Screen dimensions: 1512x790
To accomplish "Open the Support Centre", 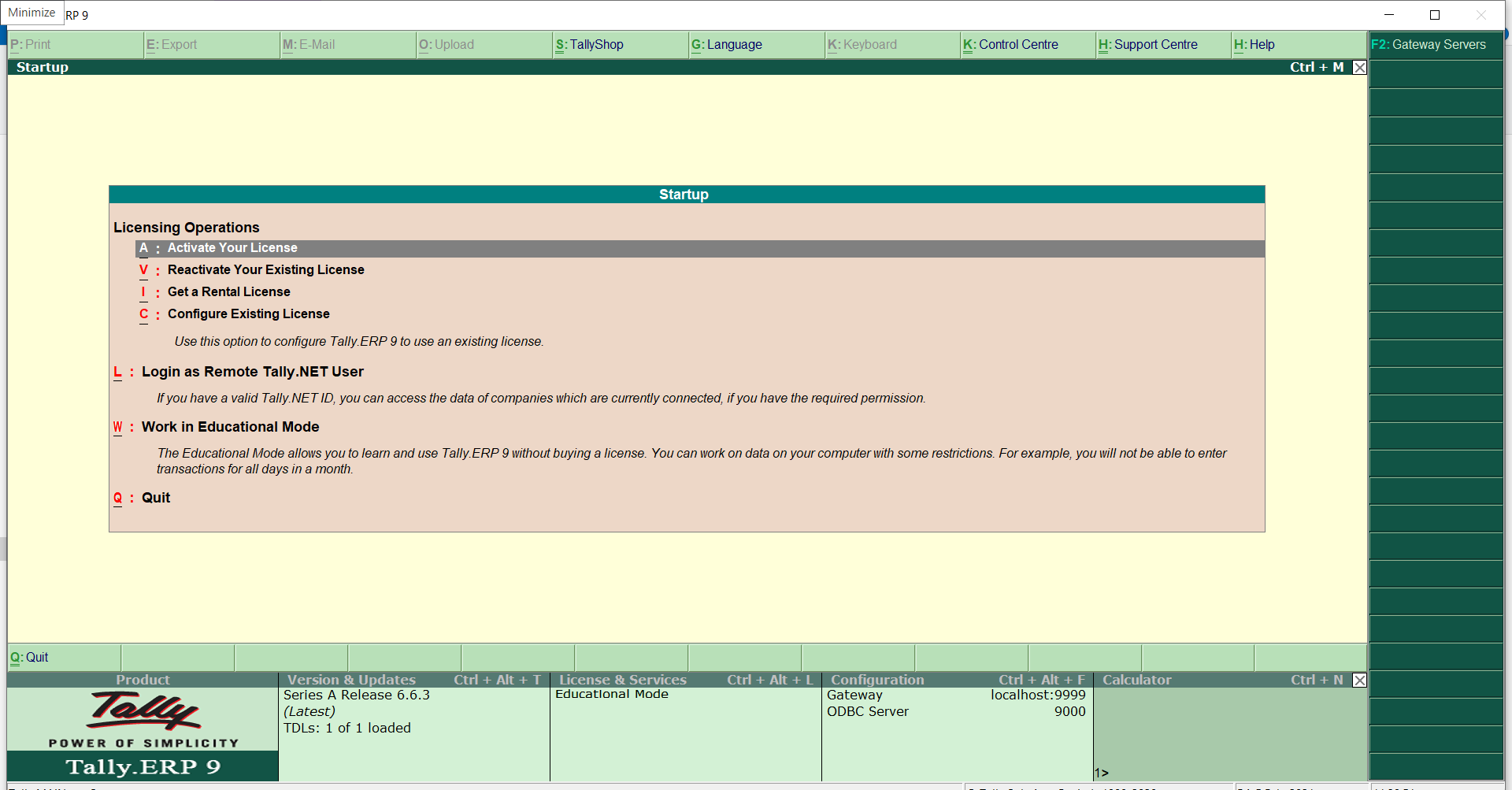I will [1164, 45].
